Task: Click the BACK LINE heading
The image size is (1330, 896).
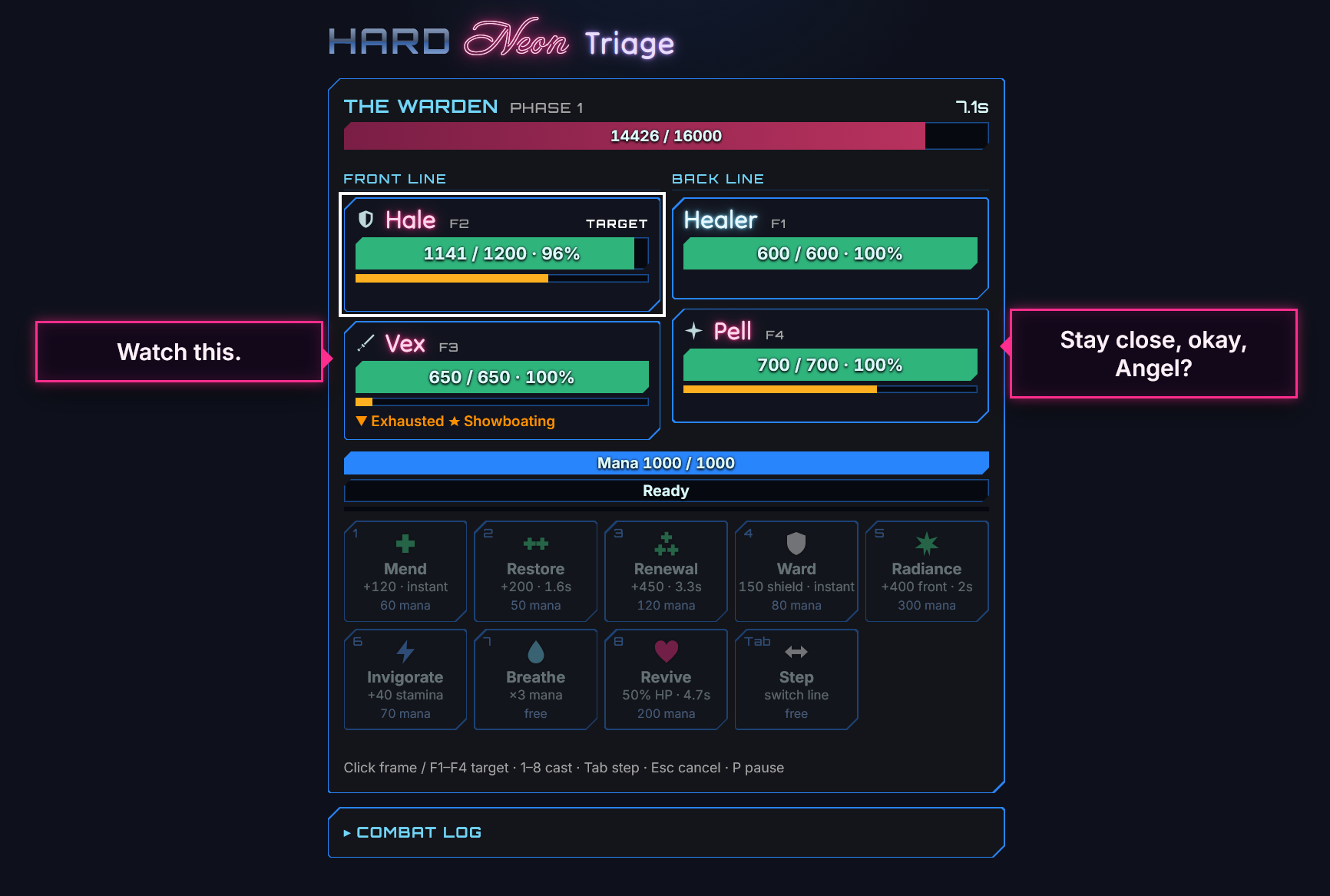Action: coord(718,179)
